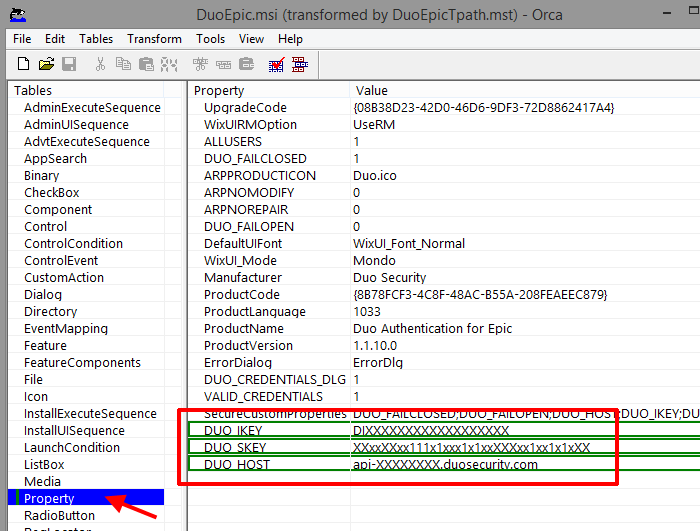Open the Tables menu
Screen dimensions: 700x531
(96, 39)
